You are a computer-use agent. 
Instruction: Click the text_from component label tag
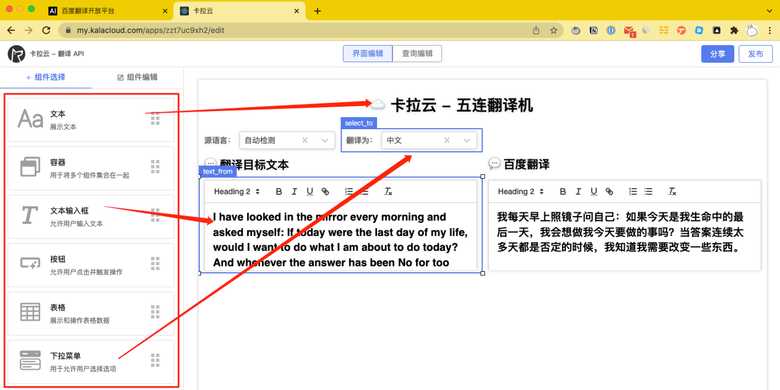[x=218, y=172]
